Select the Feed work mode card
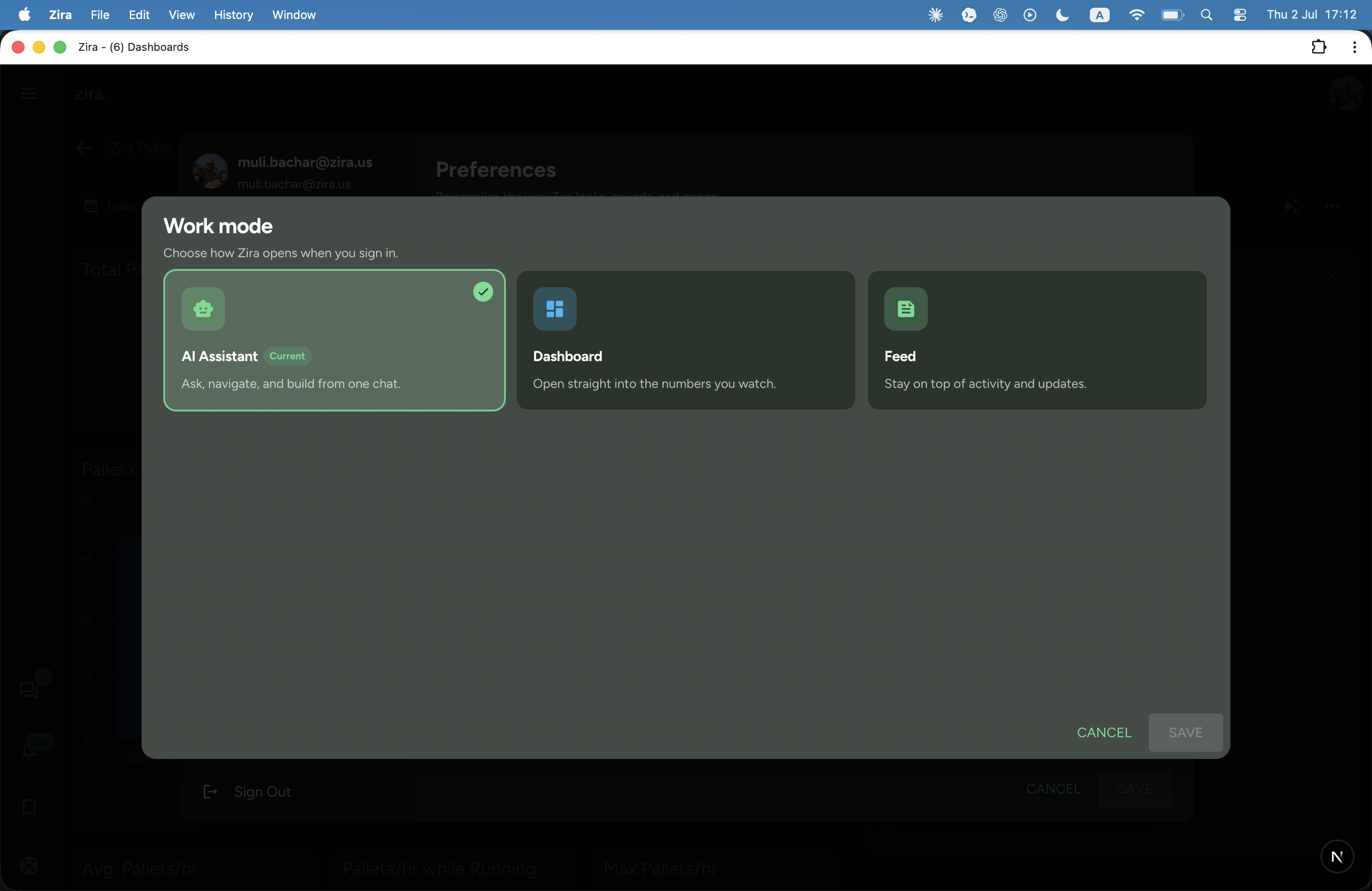This screenshot has height=891, width=1372. pyautogui.click(x=1037, y=340)
